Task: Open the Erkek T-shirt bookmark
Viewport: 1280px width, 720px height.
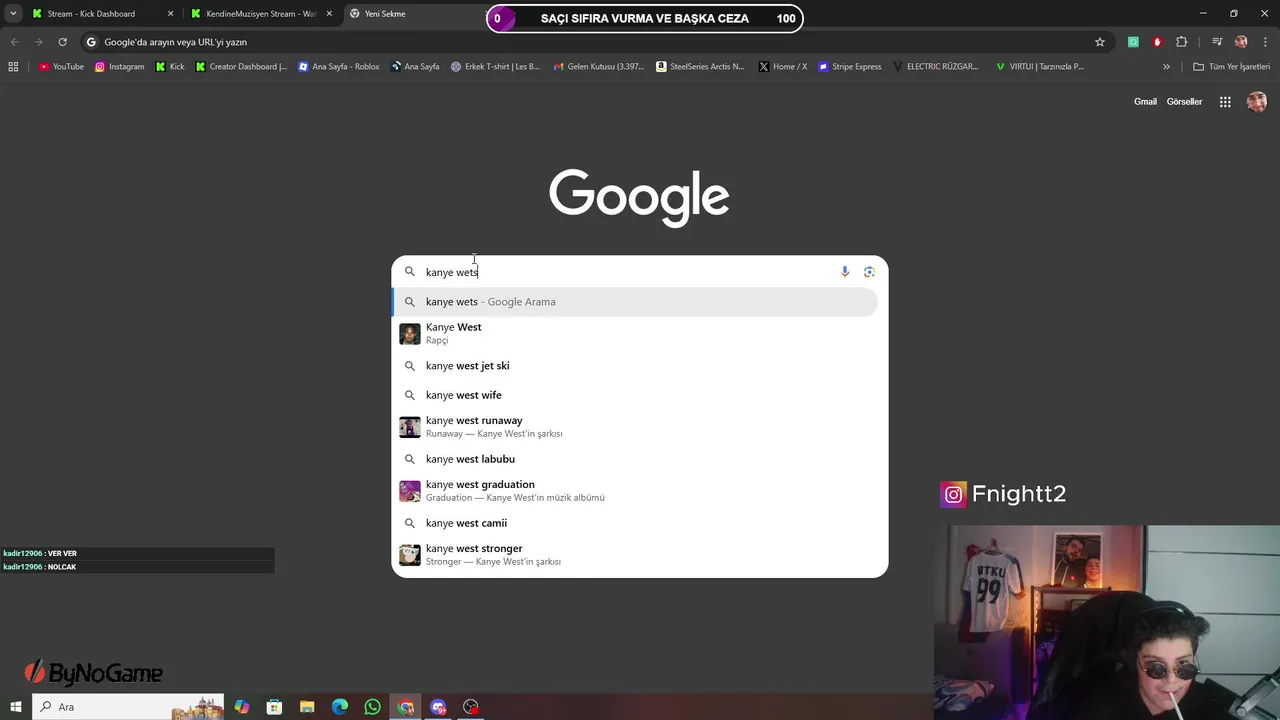Action: pos(495,67)
